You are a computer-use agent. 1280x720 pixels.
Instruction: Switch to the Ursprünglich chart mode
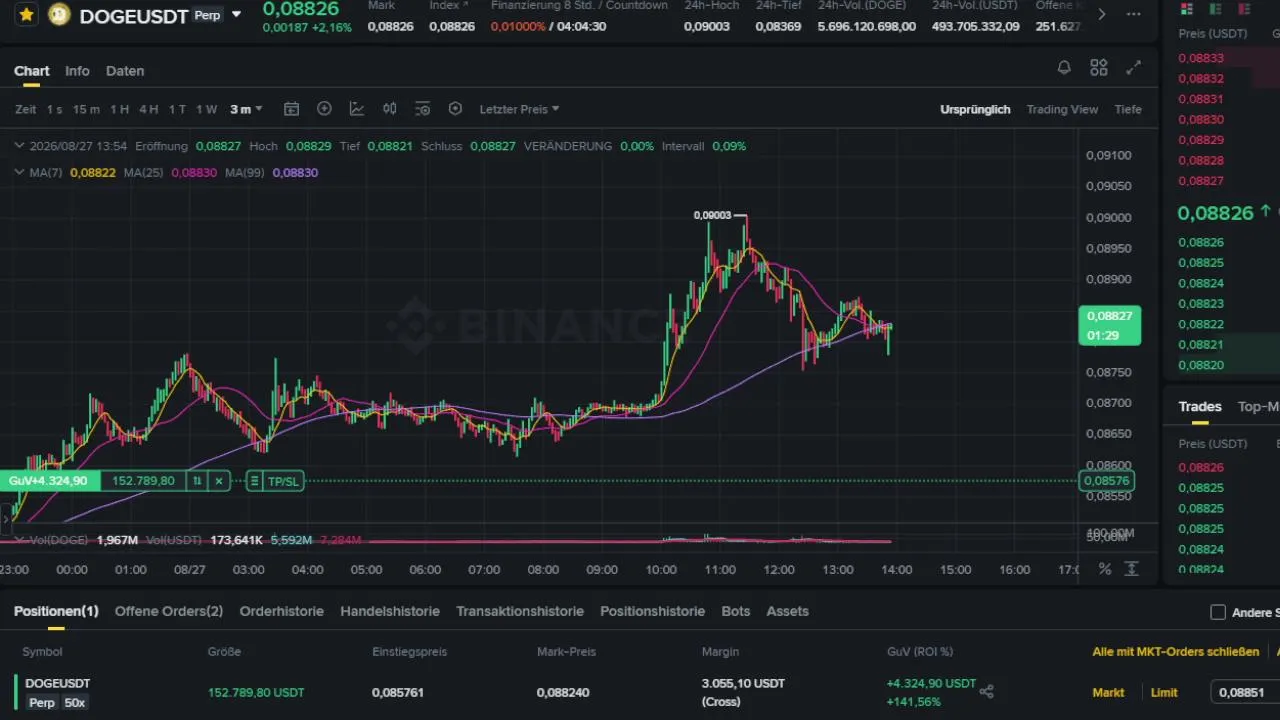975,109
